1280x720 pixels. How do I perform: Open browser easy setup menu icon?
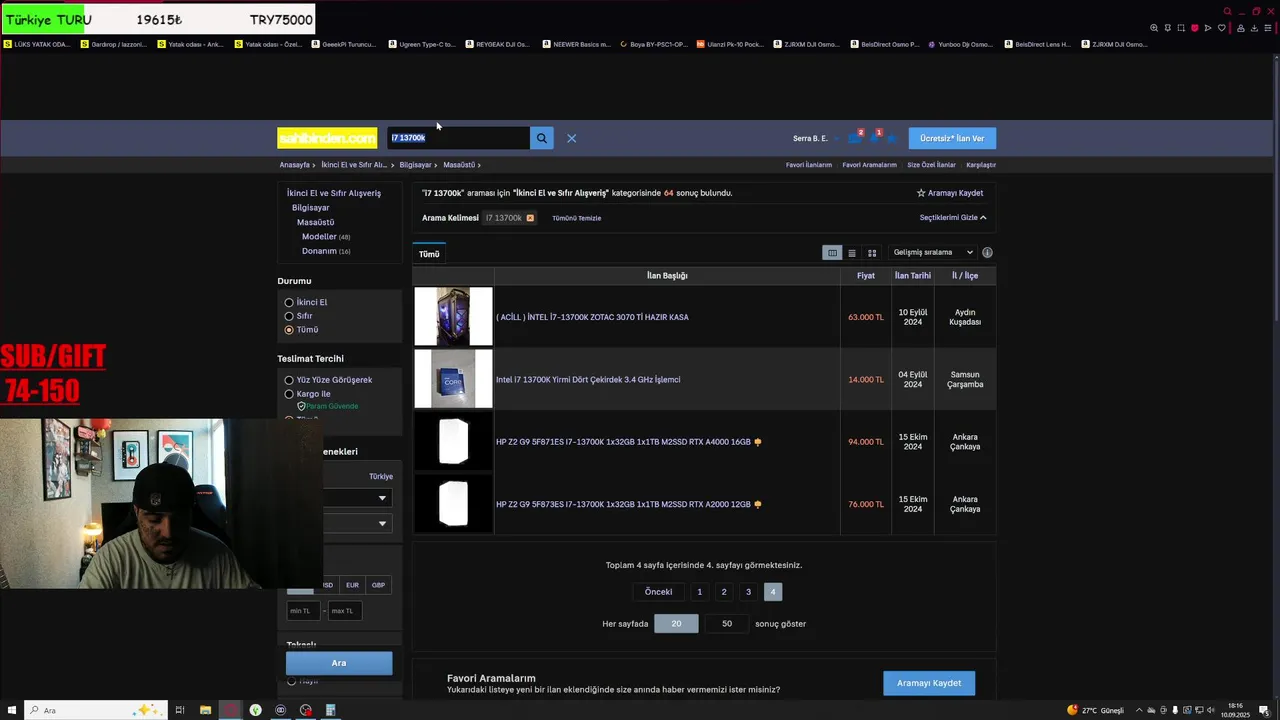1269,28
